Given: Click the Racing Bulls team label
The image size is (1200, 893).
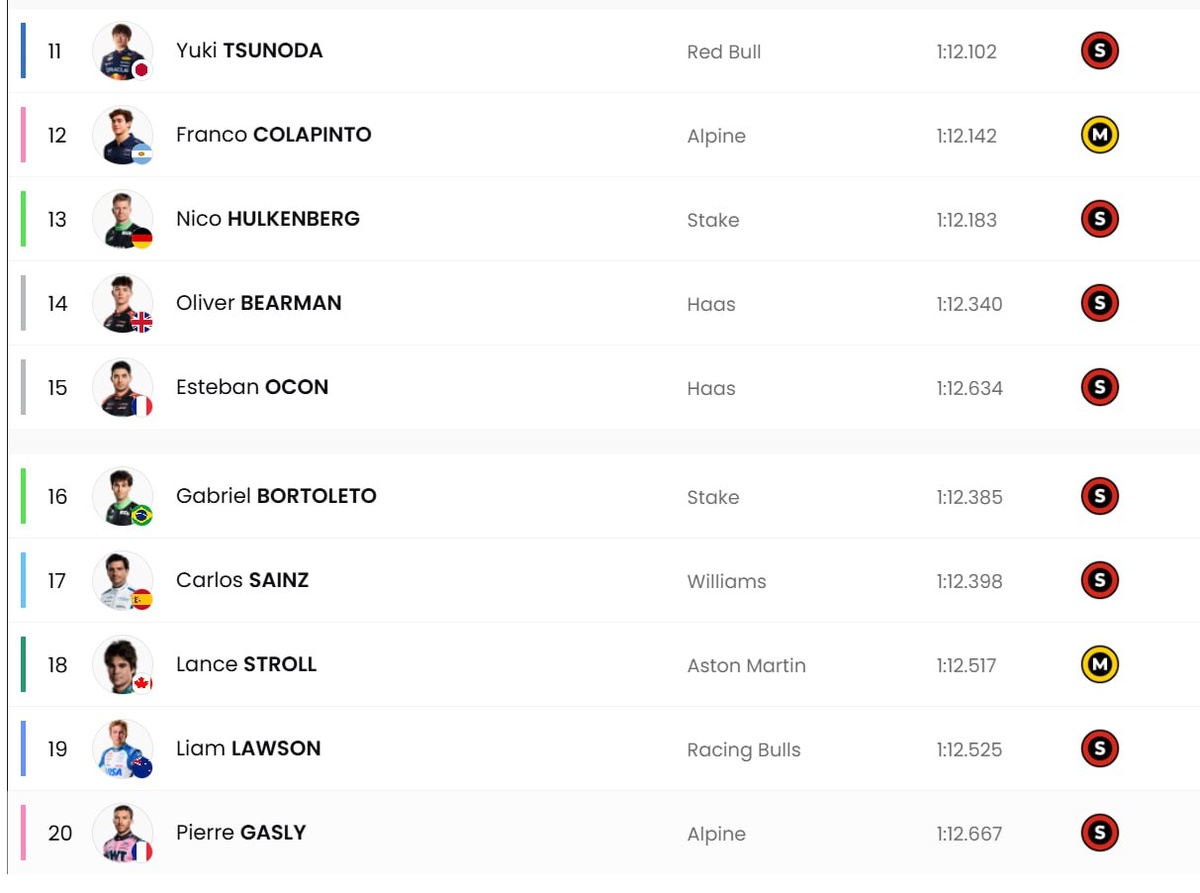Looking at the screenshot, I should [743, 750].
